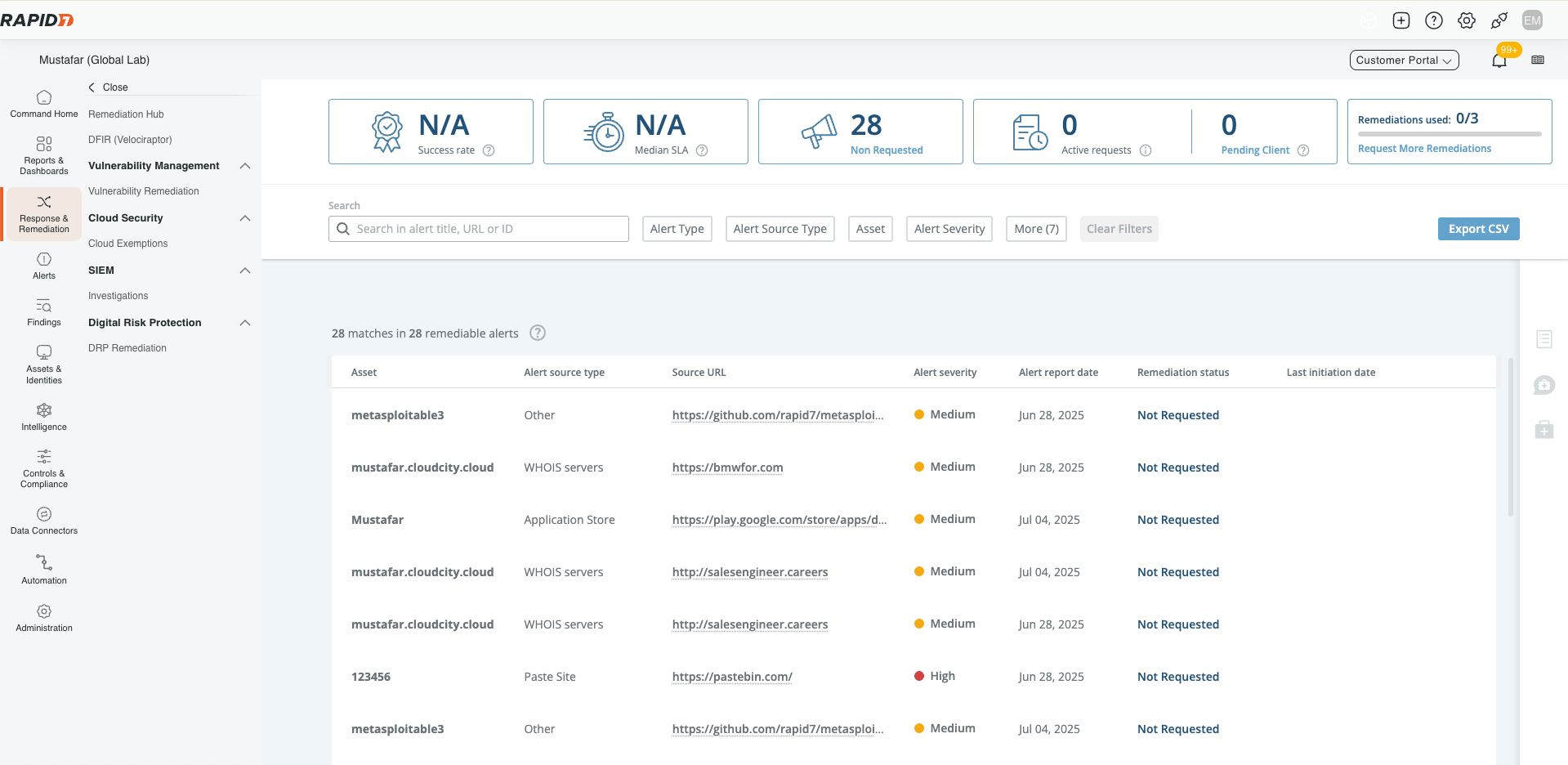
Task: Open Assets & Identities
Action: point(42,365)
